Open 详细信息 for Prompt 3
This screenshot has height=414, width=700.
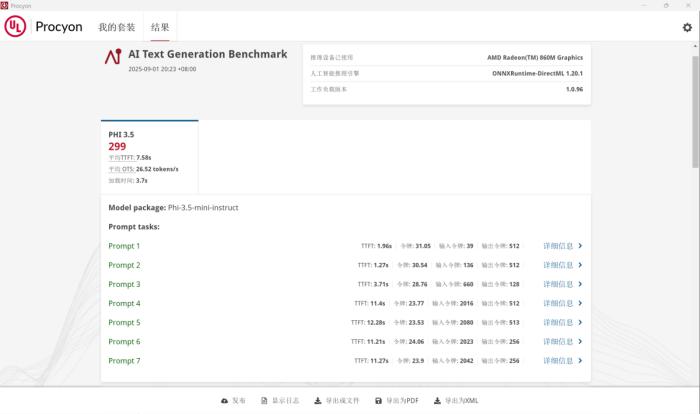[x=558, y=284]
